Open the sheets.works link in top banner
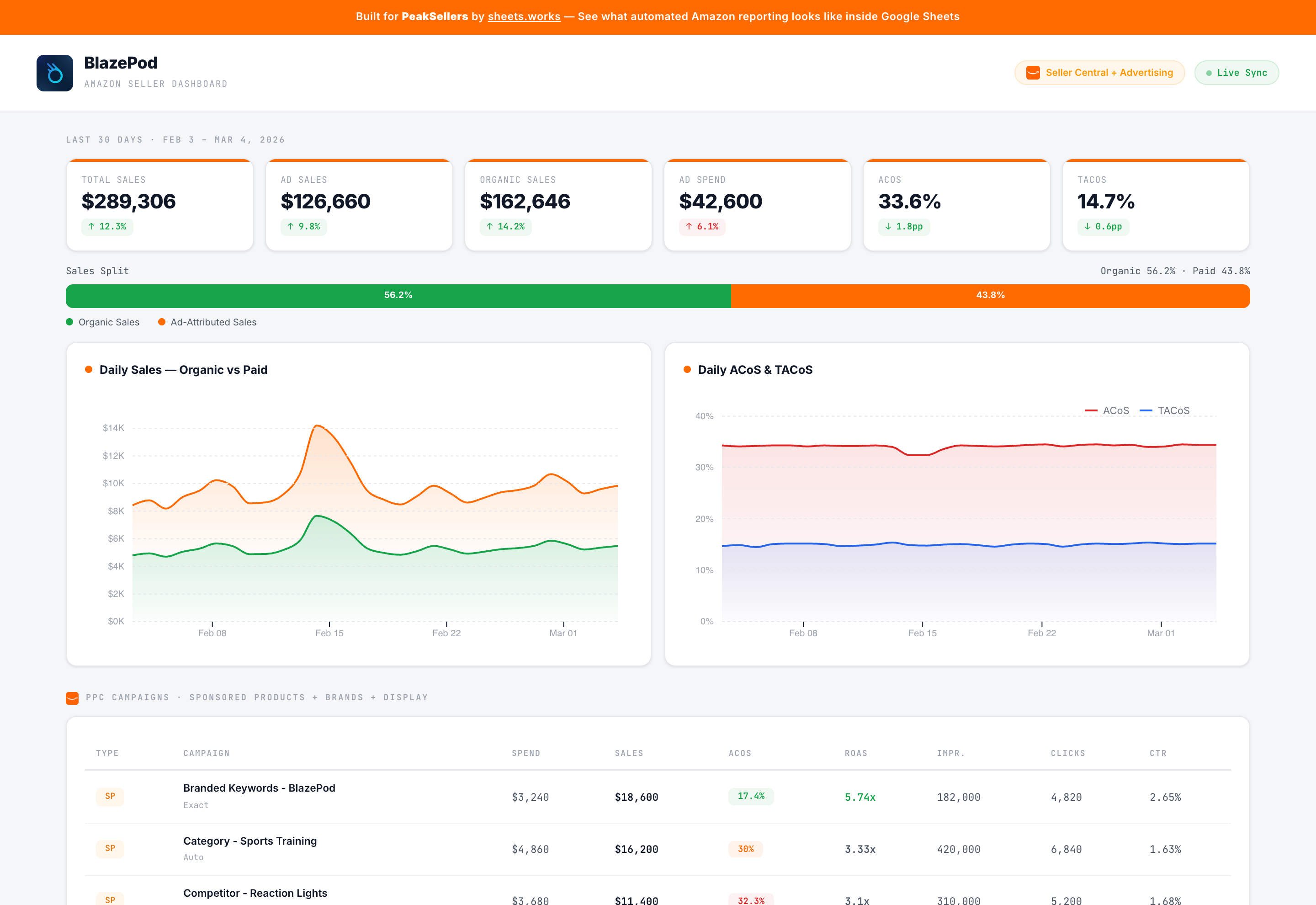Image resolution: width=1316 pixels, height=905 pixels. (x=524, y=16)
